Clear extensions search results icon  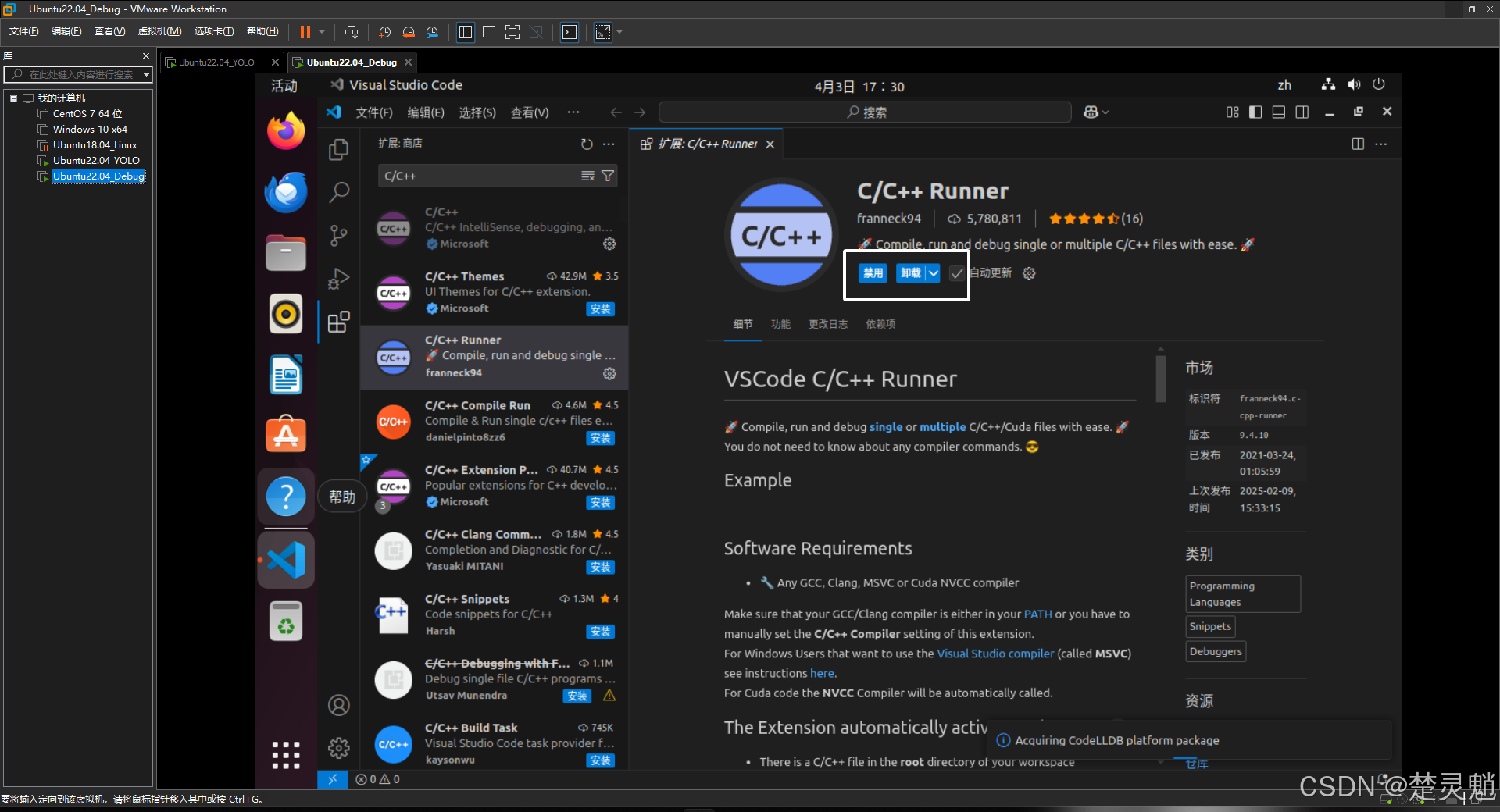587,176
